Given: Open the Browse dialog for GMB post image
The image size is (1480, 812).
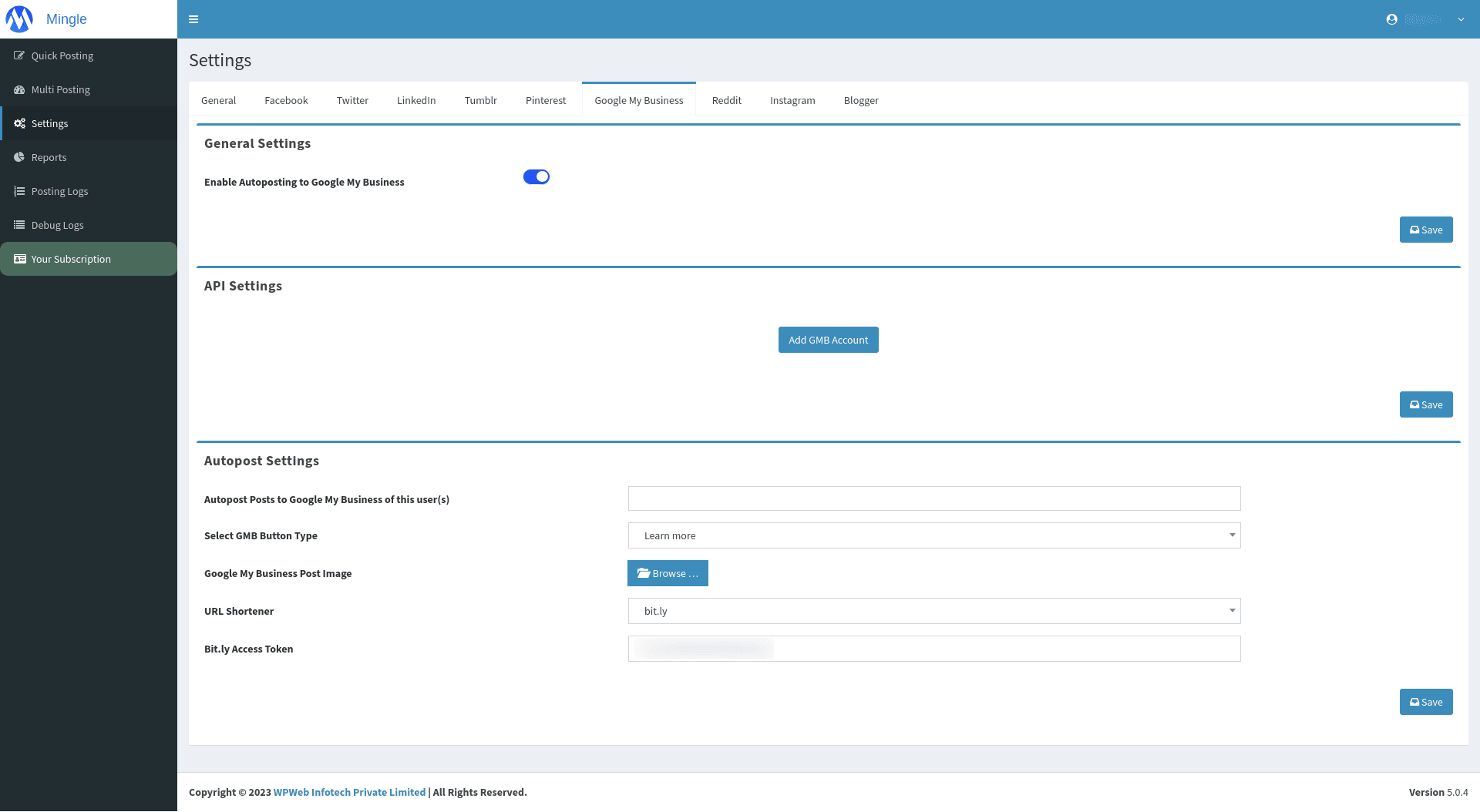Looking at the screenshot, I should coord(668,573).
